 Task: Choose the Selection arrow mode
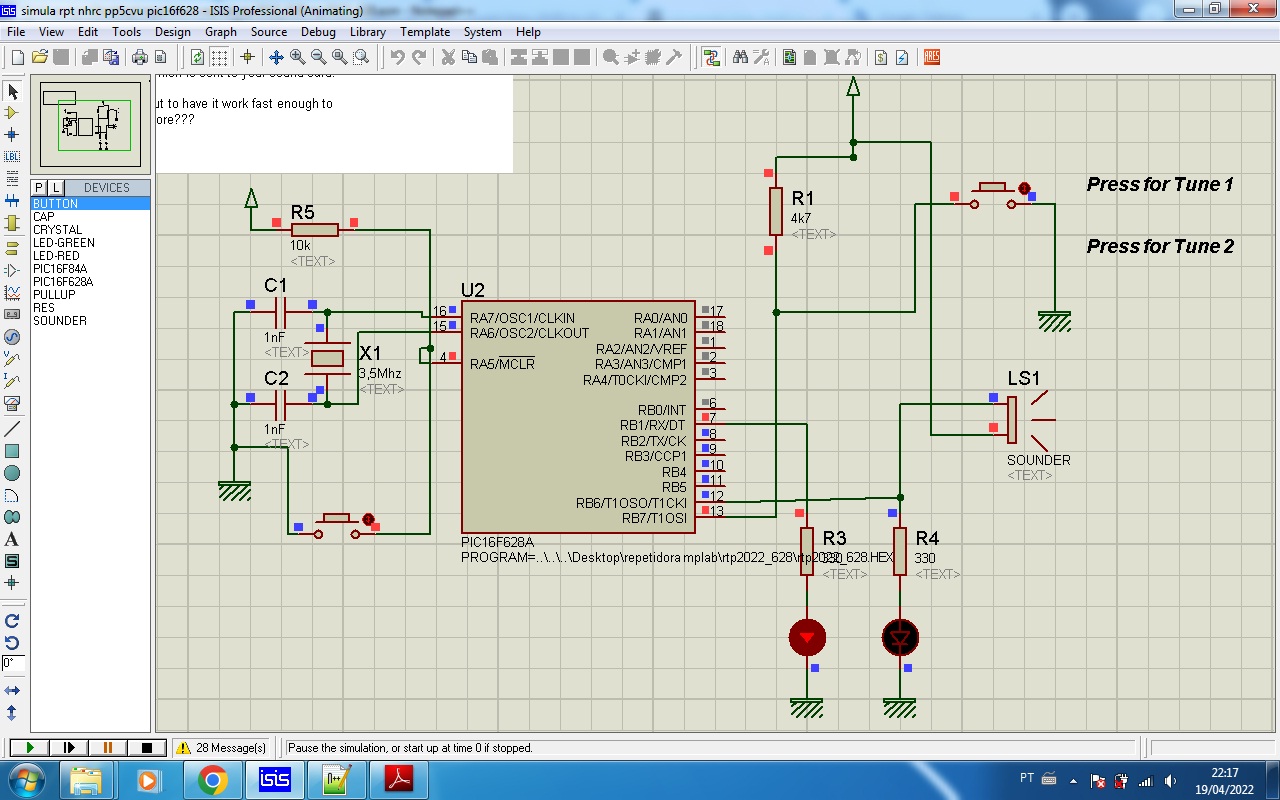point(12,91)
